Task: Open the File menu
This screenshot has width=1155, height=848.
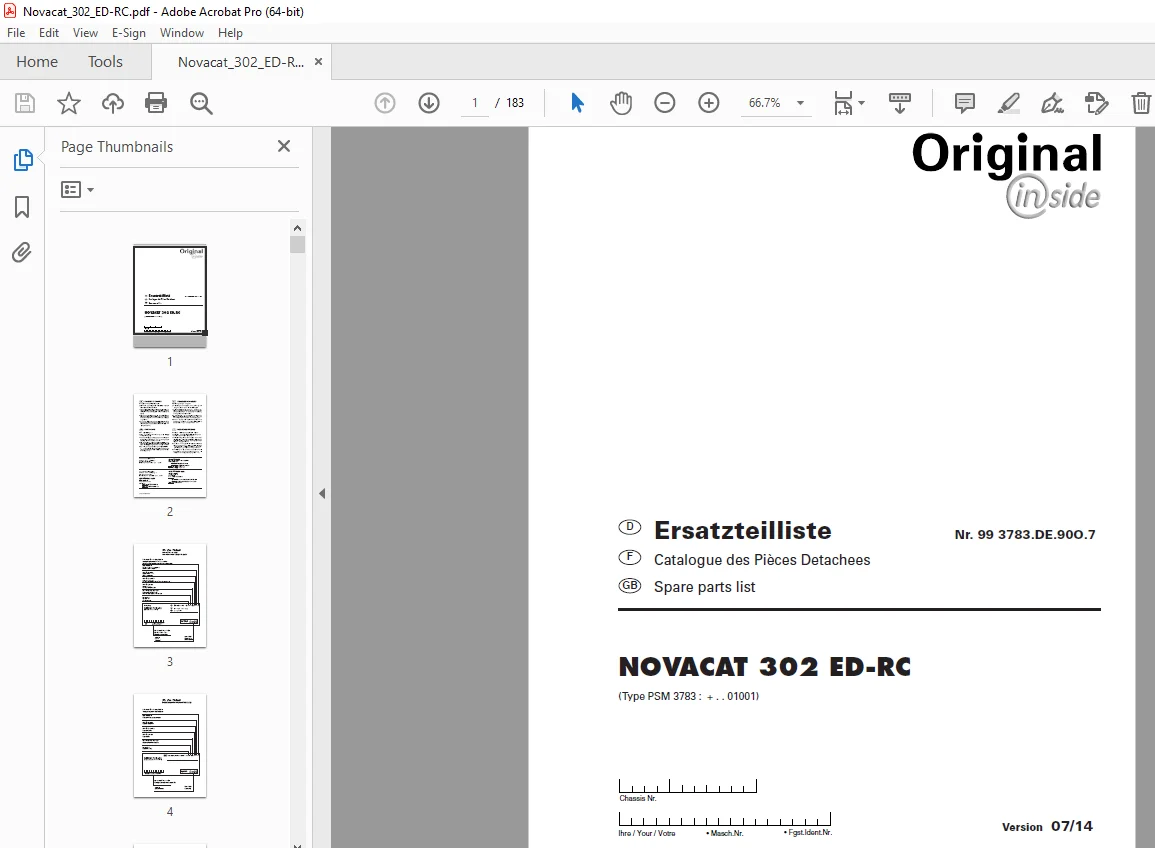Action: click(16, 33)
